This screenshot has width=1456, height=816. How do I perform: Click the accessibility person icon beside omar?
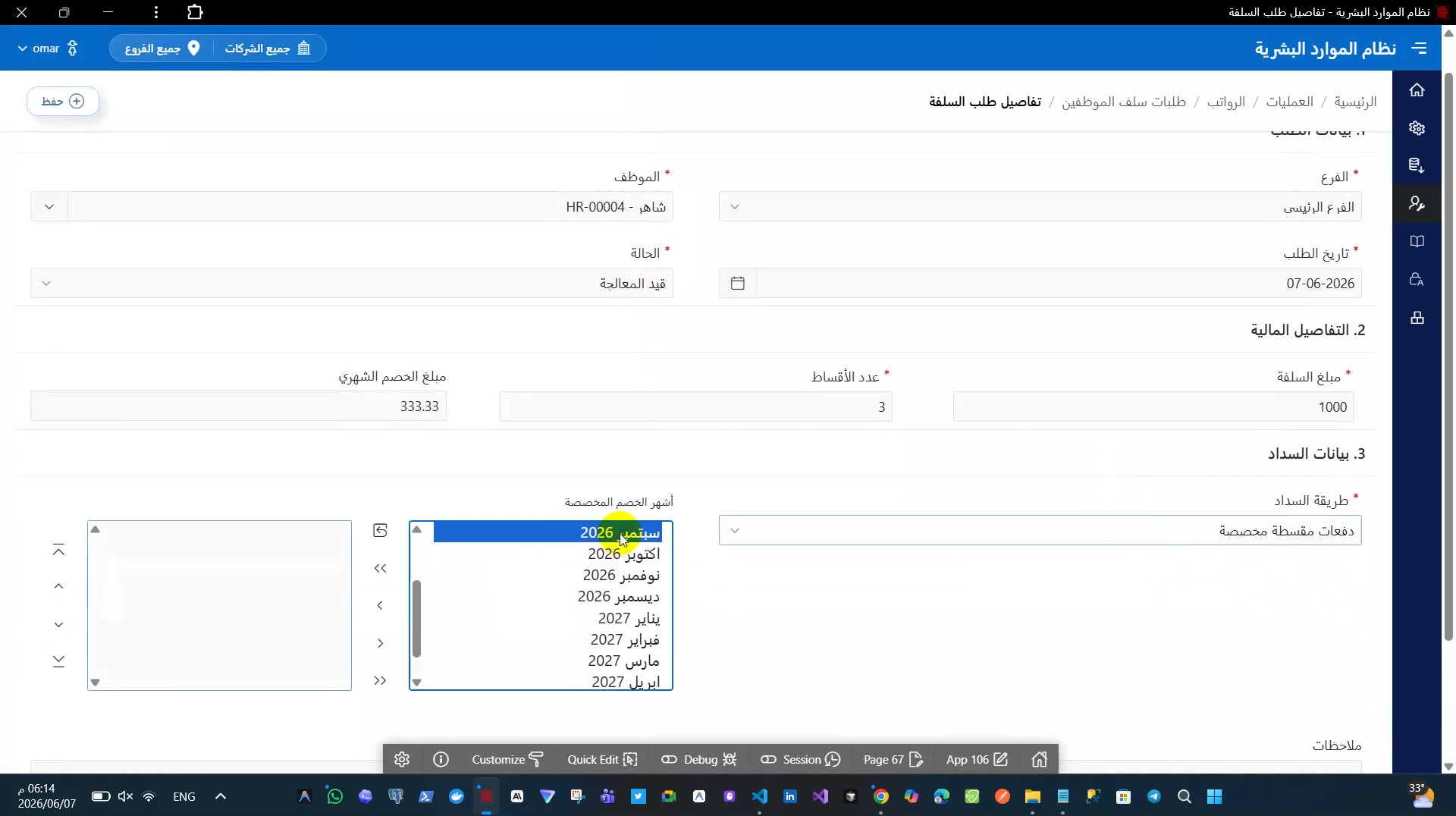tap(73, 49)
